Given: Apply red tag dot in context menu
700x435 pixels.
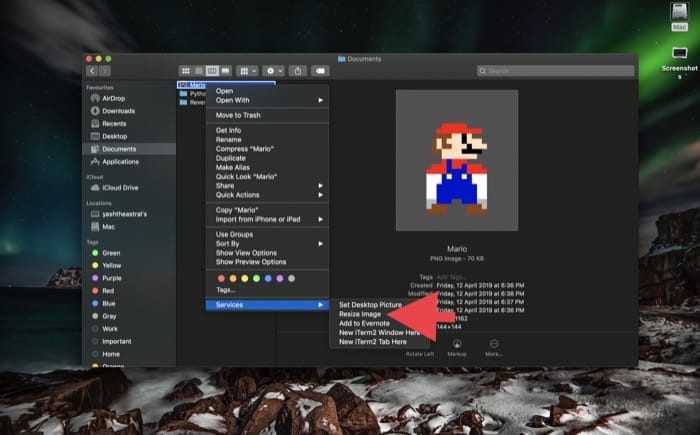Looking at the screenshot, I should click(x=221, y=278).
